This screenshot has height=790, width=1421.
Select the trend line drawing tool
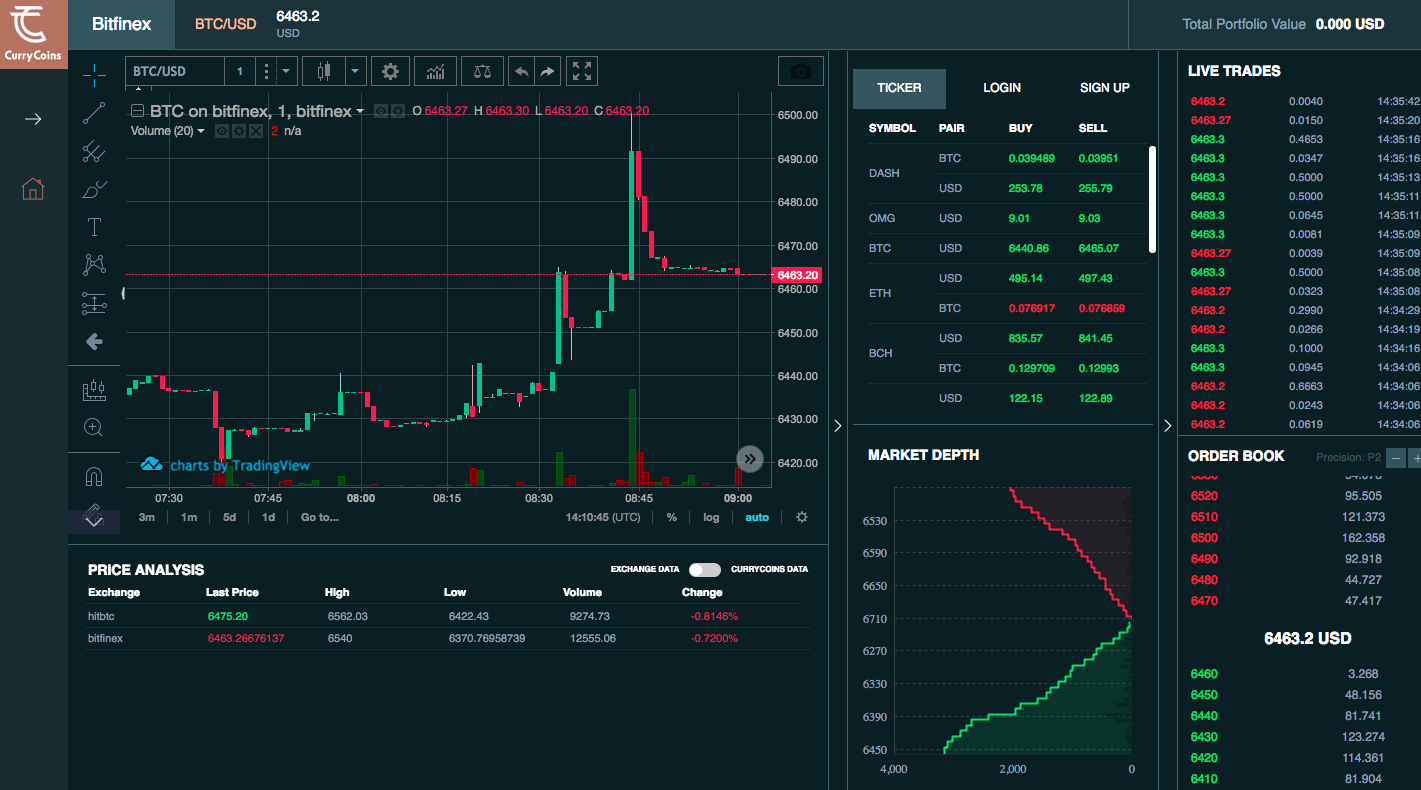tap(93, 112)
